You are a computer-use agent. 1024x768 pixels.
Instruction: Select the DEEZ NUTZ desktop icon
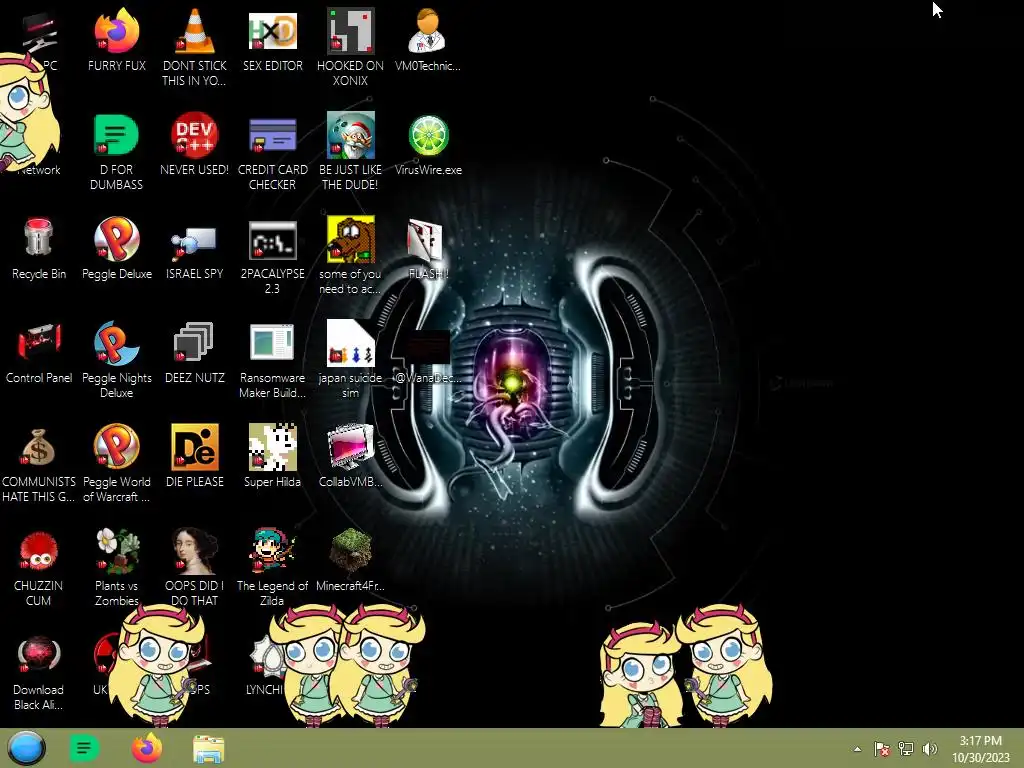195,342
